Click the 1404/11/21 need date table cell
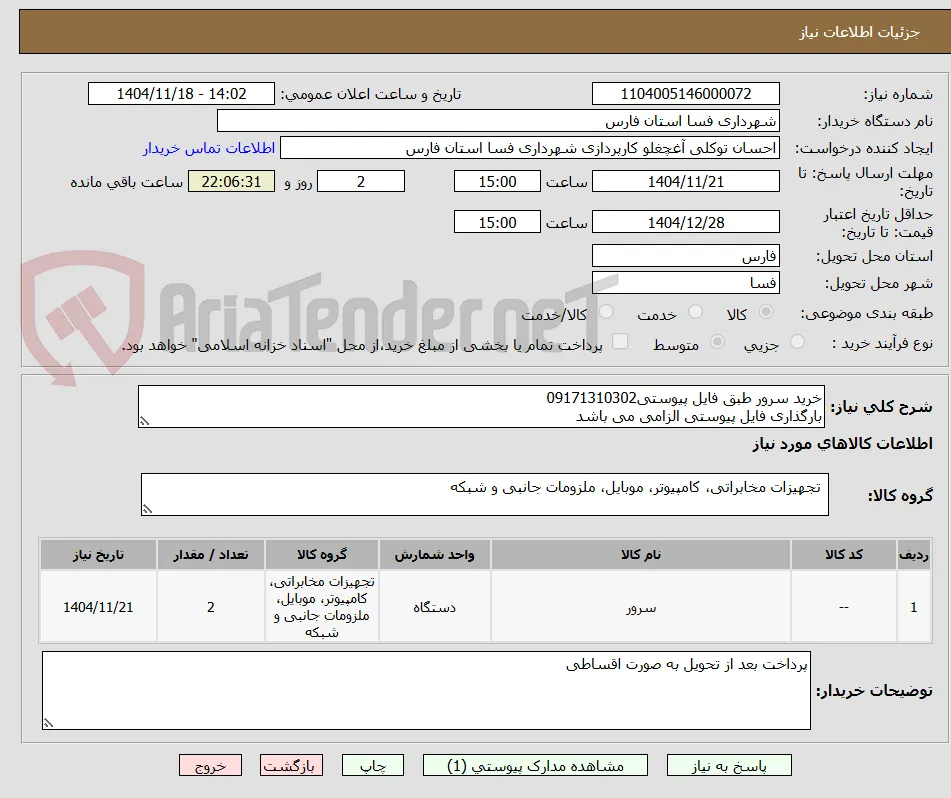951x798 pixels. click(x=98, y=606)
